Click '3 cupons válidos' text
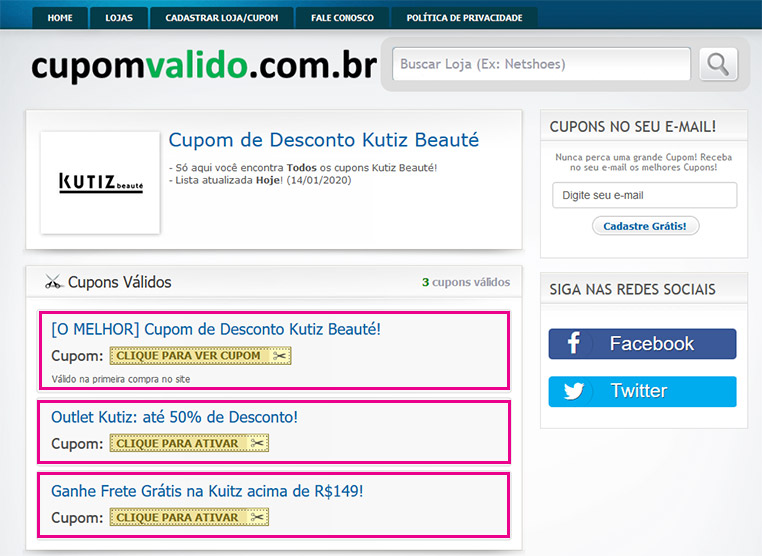This screenshot has width=762, height=556. [466, 282]
